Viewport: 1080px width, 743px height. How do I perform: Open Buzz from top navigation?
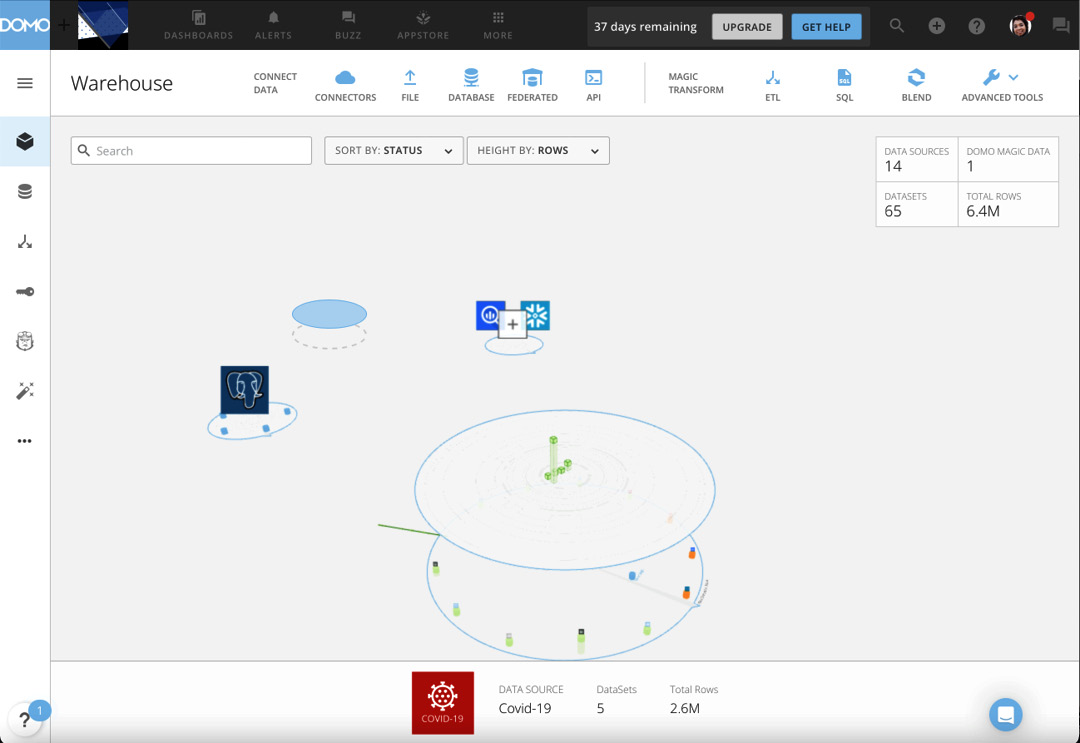point(348,25)
